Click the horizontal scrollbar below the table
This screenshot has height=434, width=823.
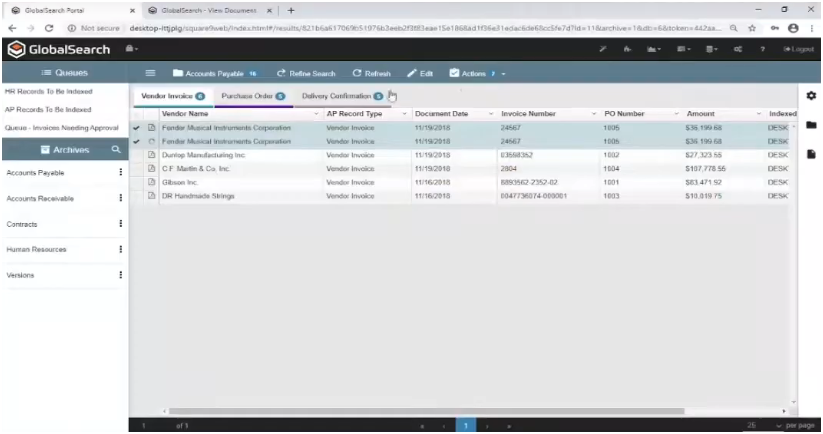427,411
